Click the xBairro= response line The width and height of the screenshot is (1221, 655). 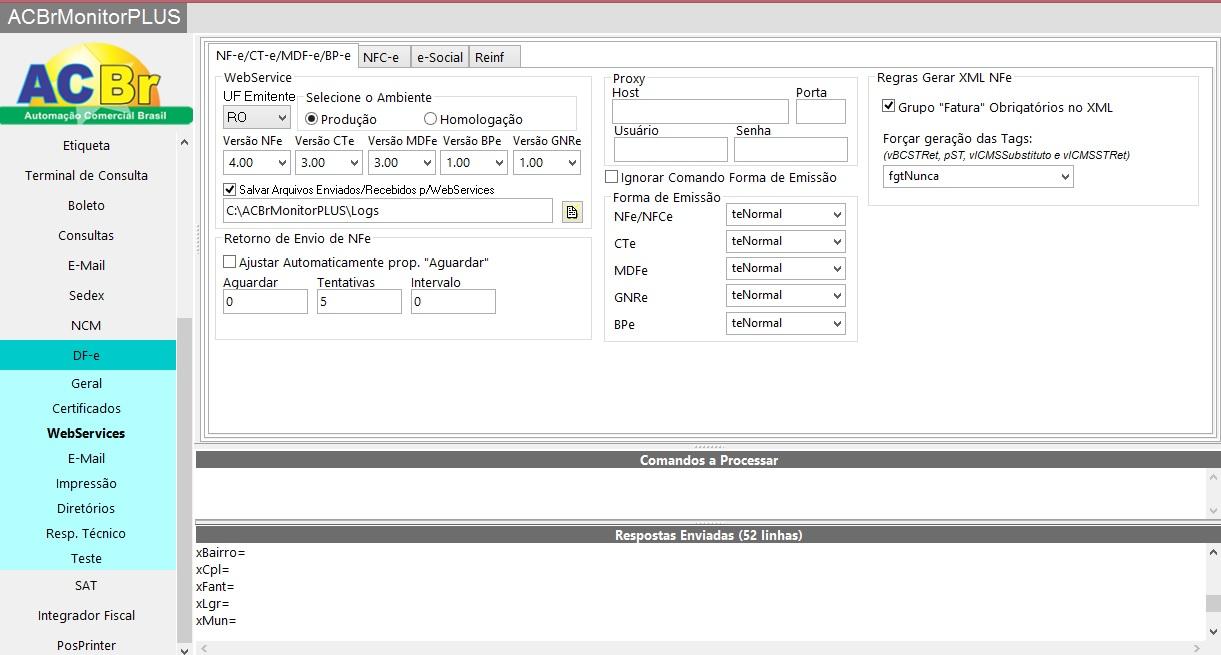click(x=221, y=552)
